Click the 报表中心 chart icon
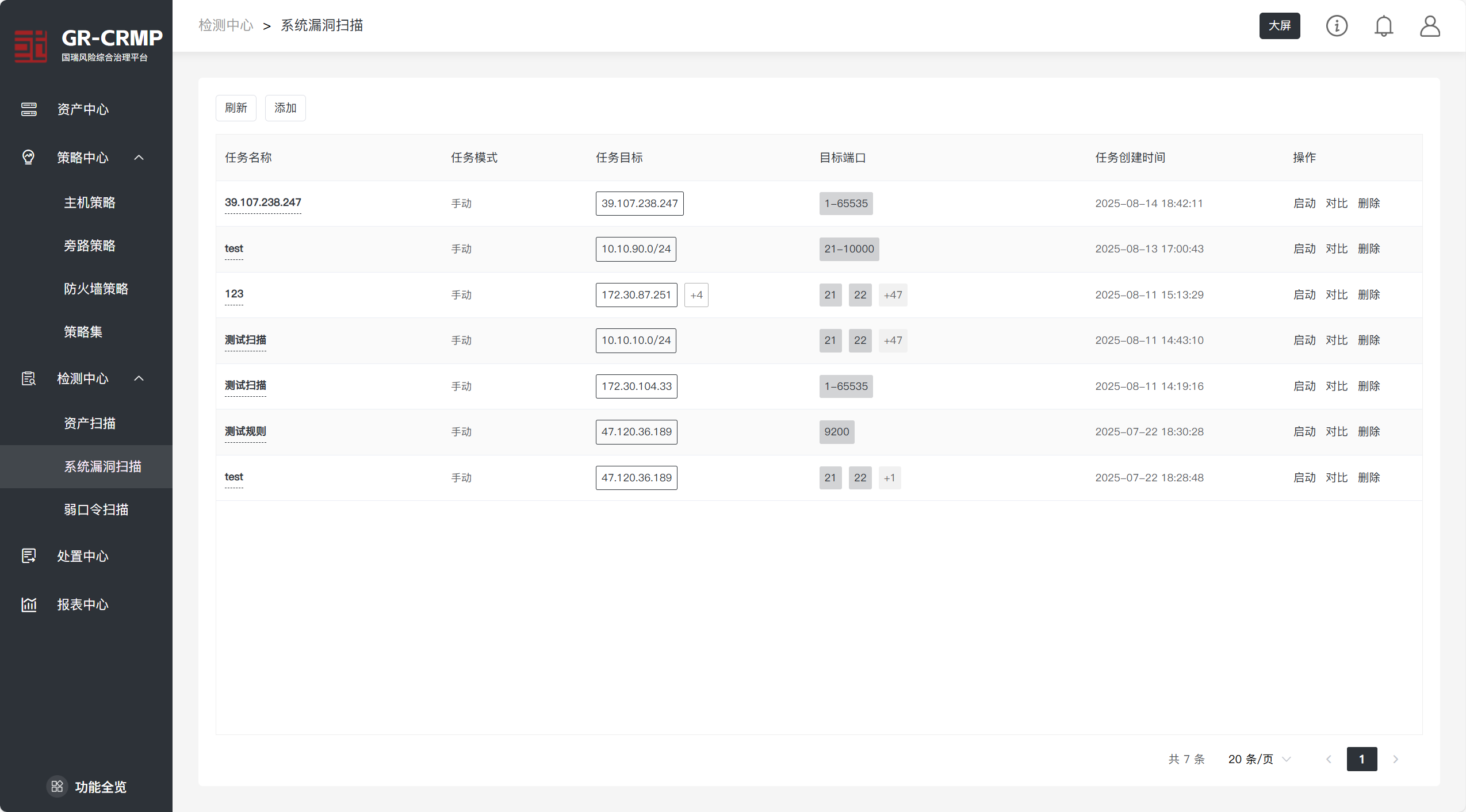The width and height of the screenshot is (1466, 812). [x=29, y=604]
